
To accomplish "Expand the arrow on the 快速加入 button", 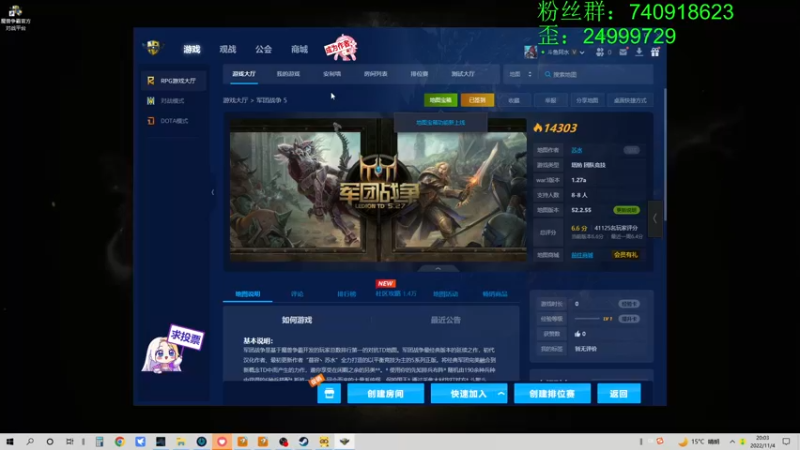I will point(502,393).
